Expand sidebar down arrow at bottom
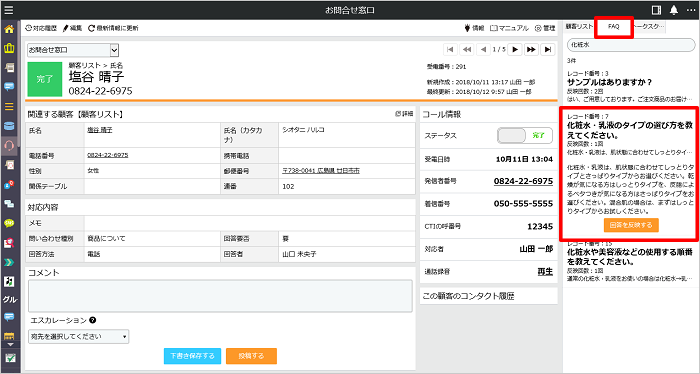 coord(10,345)
